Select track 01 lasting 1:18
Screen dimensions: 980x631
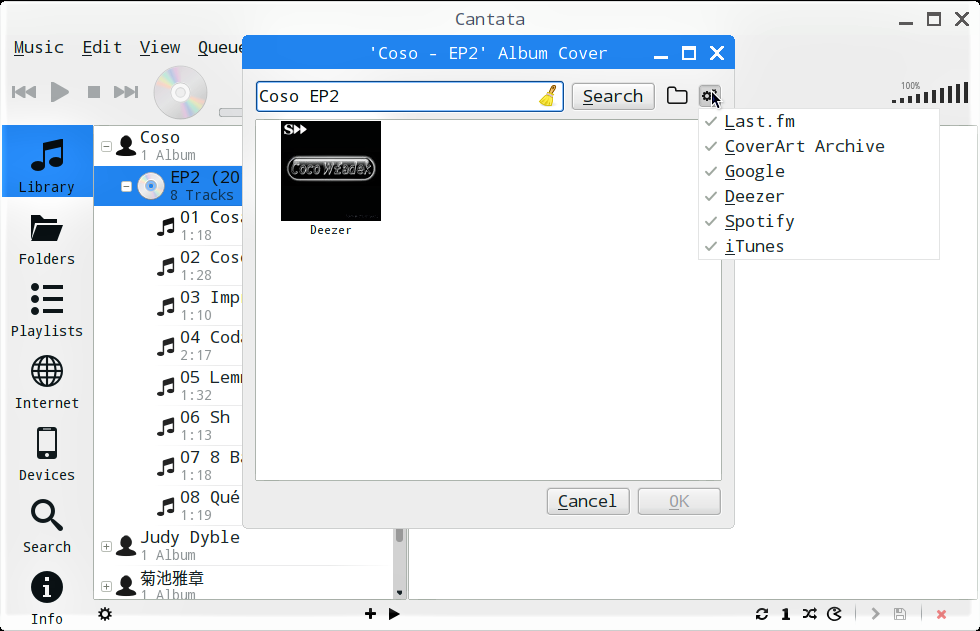click(x=199, y=226)
